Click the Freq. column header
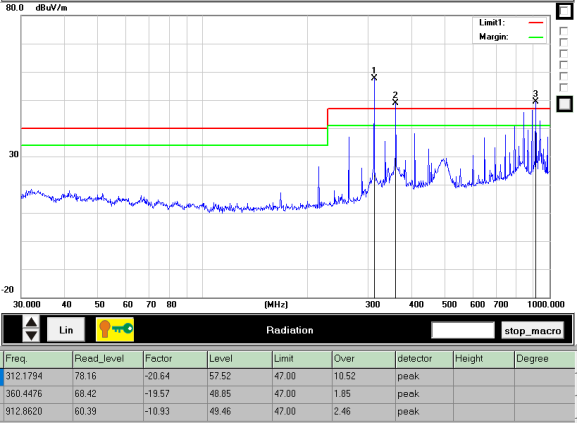Image resolution: width=577 pixels, height=423 pixels. pyautogui.click(x=38, y=359)
